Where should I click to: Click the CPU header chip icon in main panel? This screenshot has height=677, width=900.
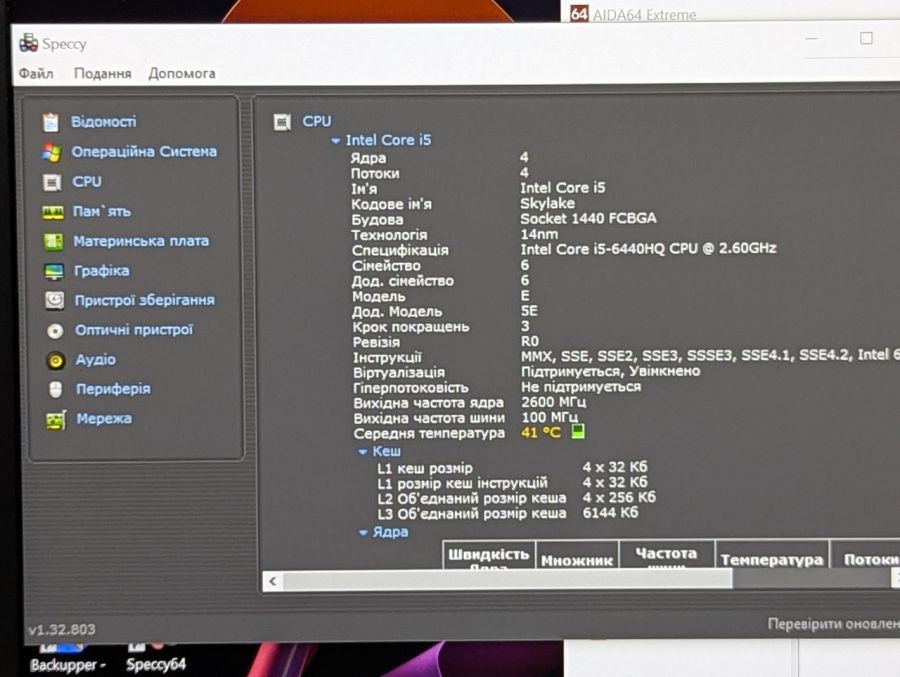pos(282,122)
